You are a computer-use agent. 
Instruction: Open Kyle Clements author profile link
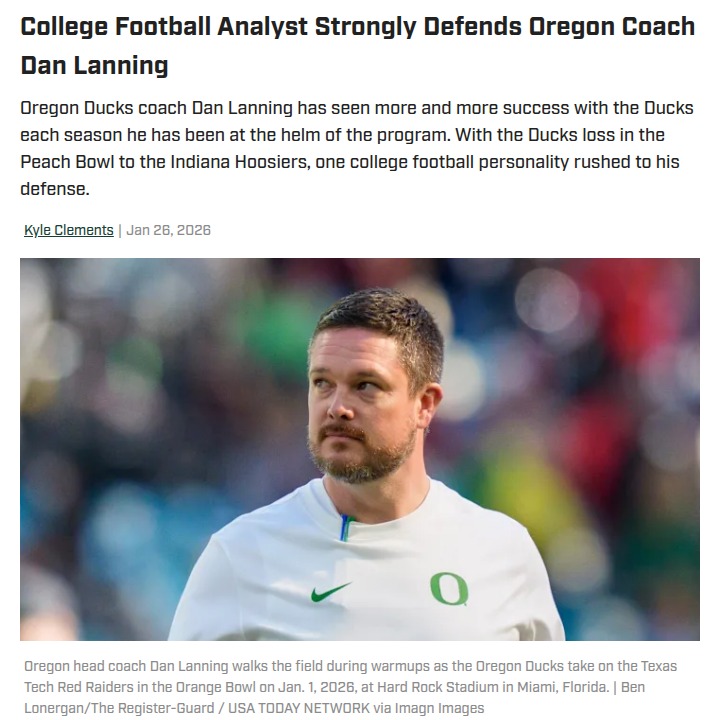pos(68,230)
